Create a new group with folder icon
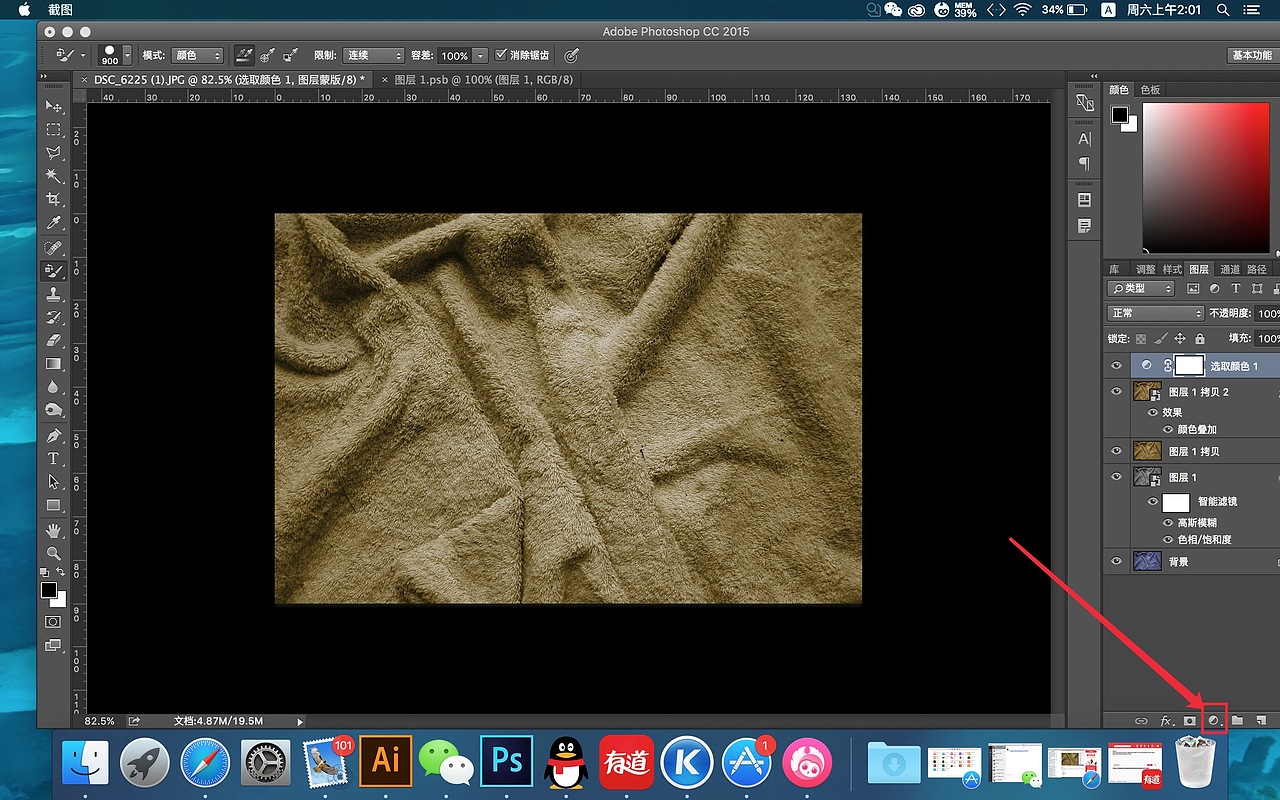 coord(1237,720)
